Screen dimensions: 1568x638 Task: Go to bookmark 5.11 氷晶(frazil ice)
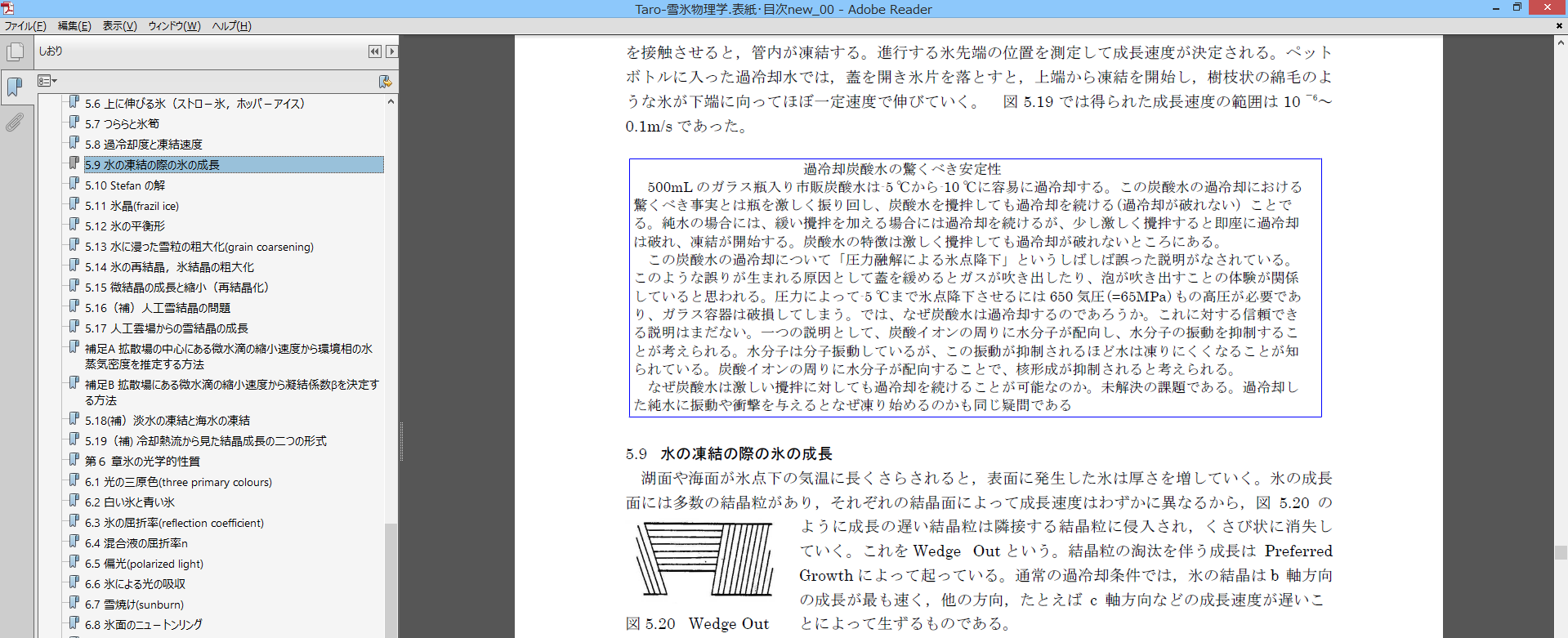coord(132,206)
